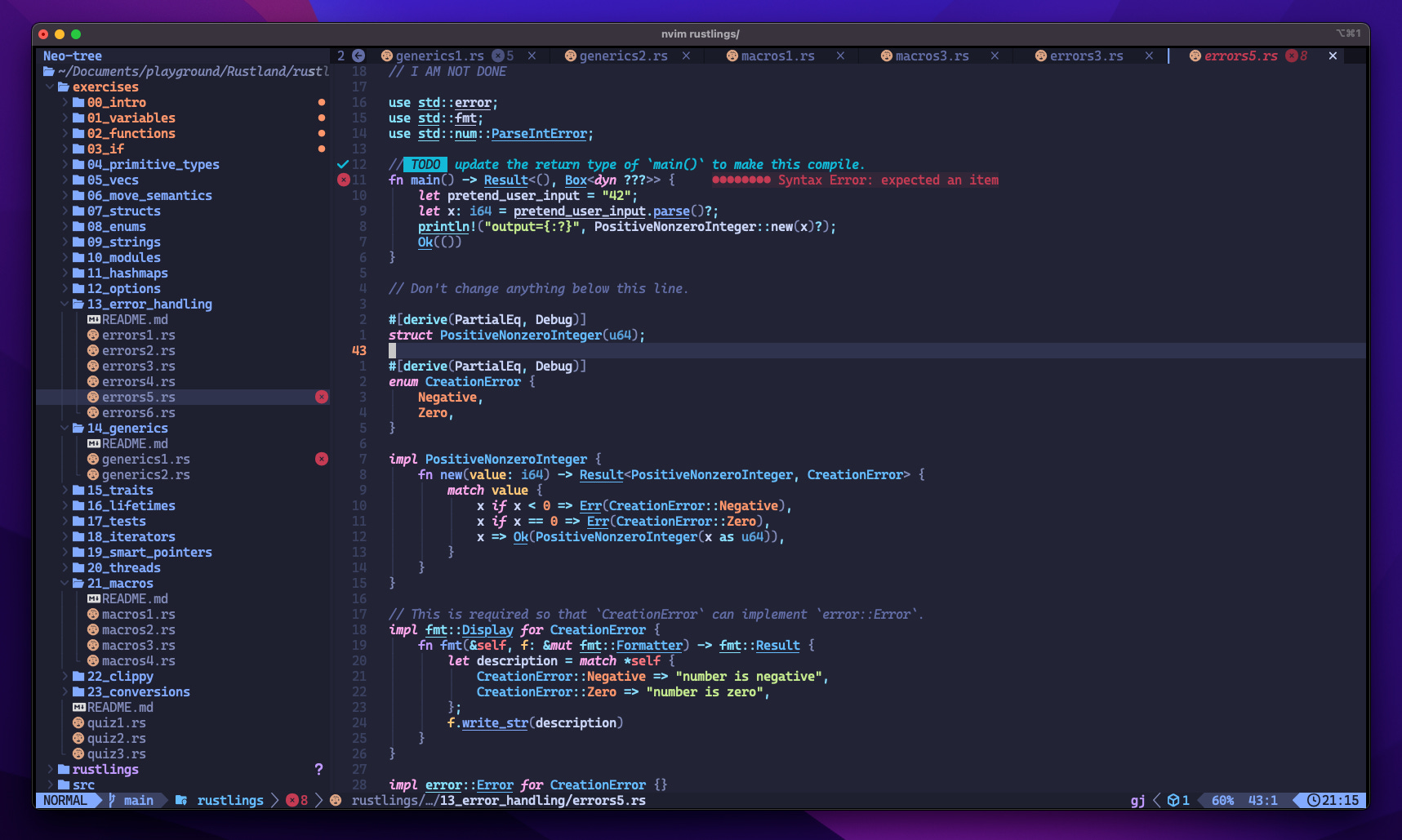Close the macros1.rs tab

(x=840, y=56)
